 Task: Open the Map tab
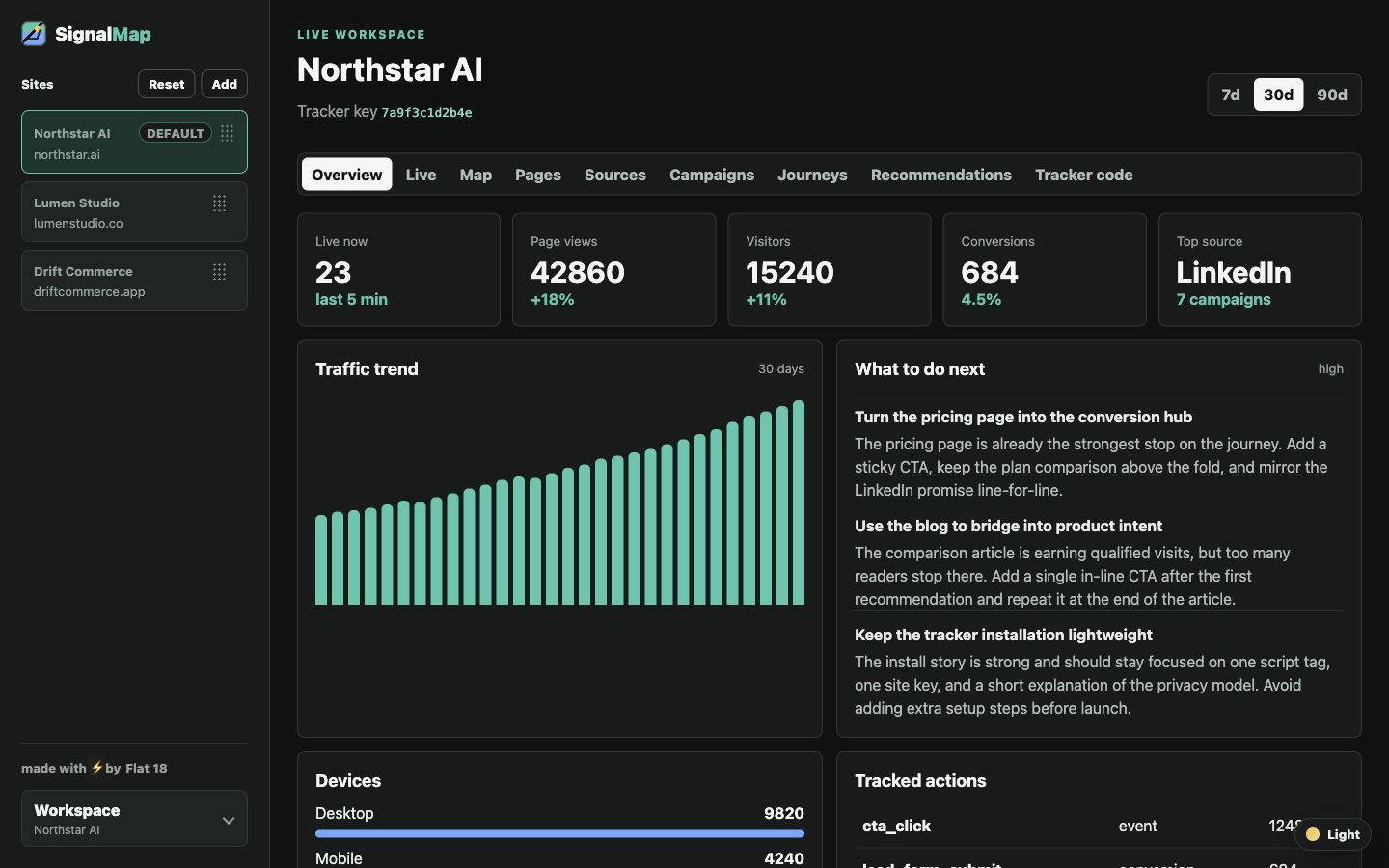pyautogui.click(x=476, y=175)
